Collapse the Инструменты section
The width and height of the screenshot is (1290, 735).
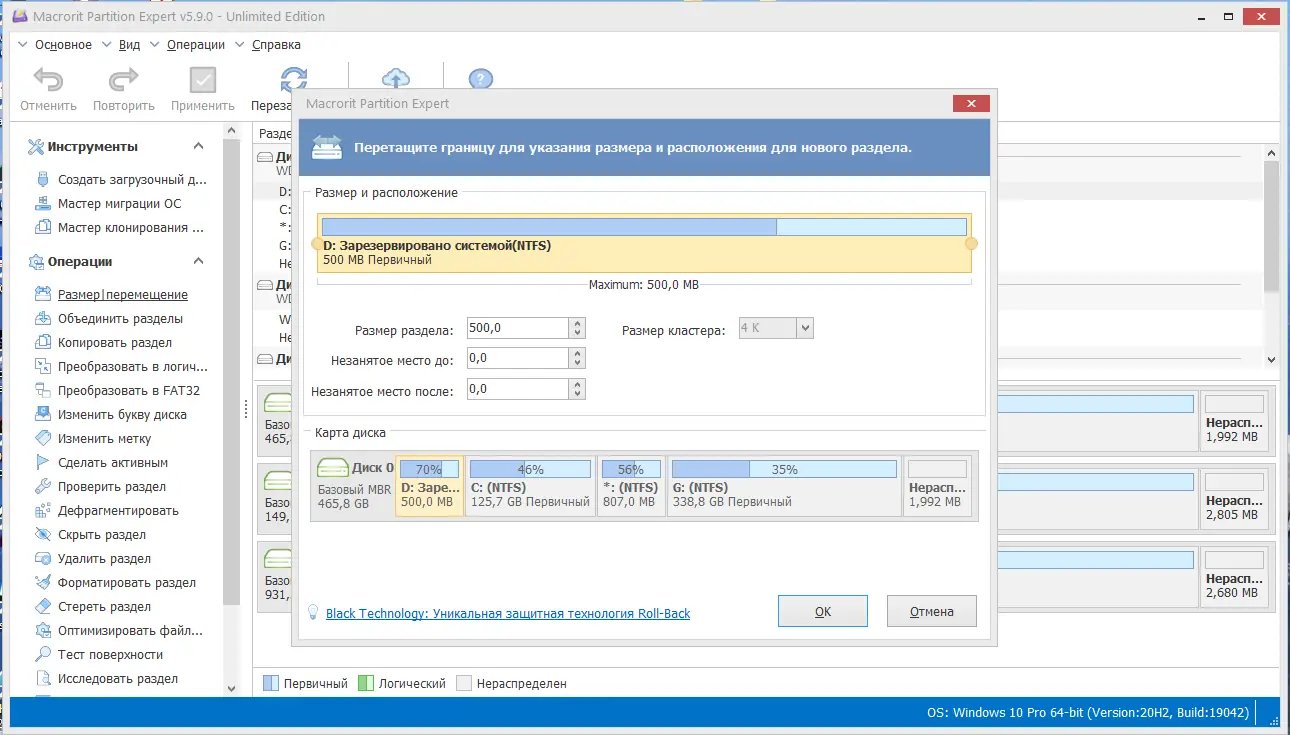198,147
